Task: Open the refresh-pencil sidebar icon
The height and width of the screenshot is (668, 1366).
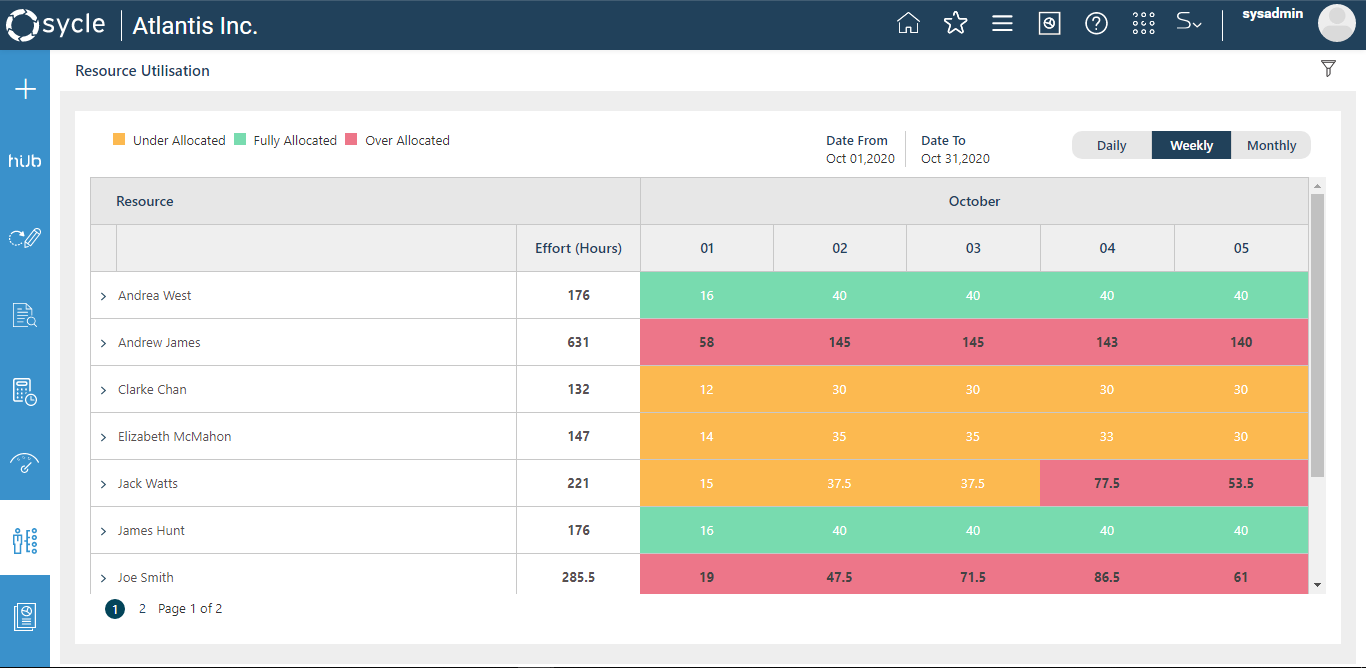Action: [25, 238]
